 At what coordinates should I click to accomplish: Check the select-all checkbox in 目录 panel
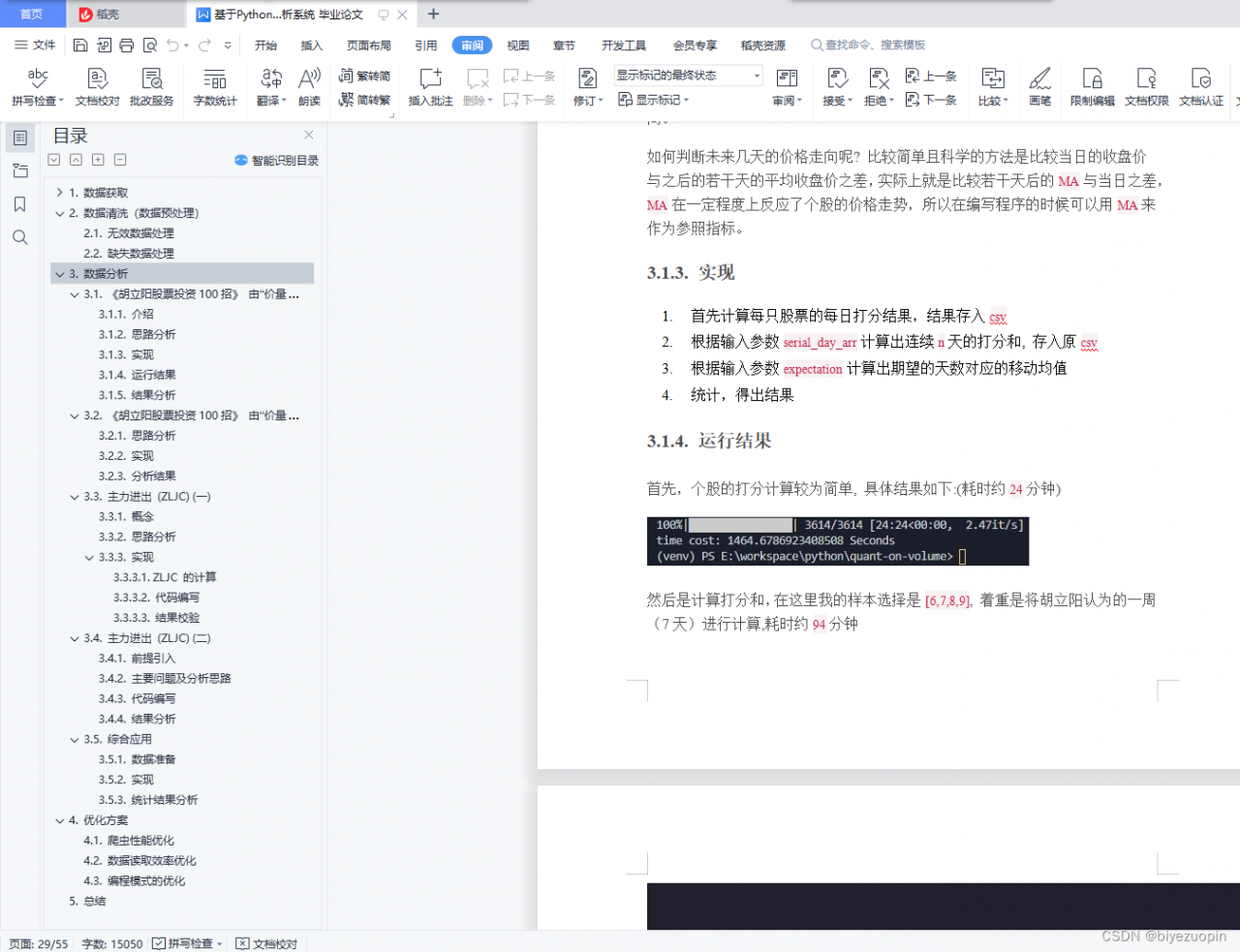point(53,160)
